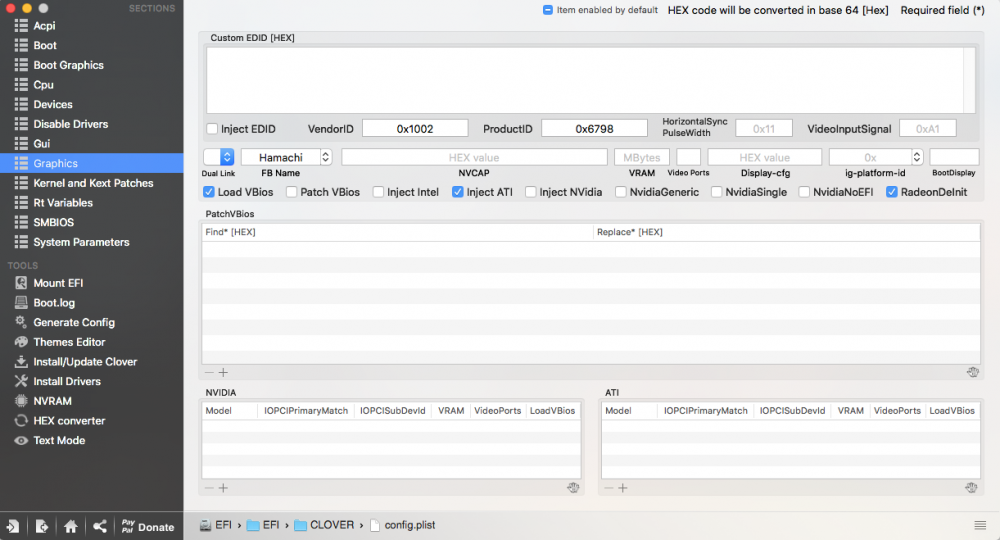Image resolution: width=1000 pixels, height=540 pixels.
Task: Click the list view icon at bottom right
Action: pos(980,525)
